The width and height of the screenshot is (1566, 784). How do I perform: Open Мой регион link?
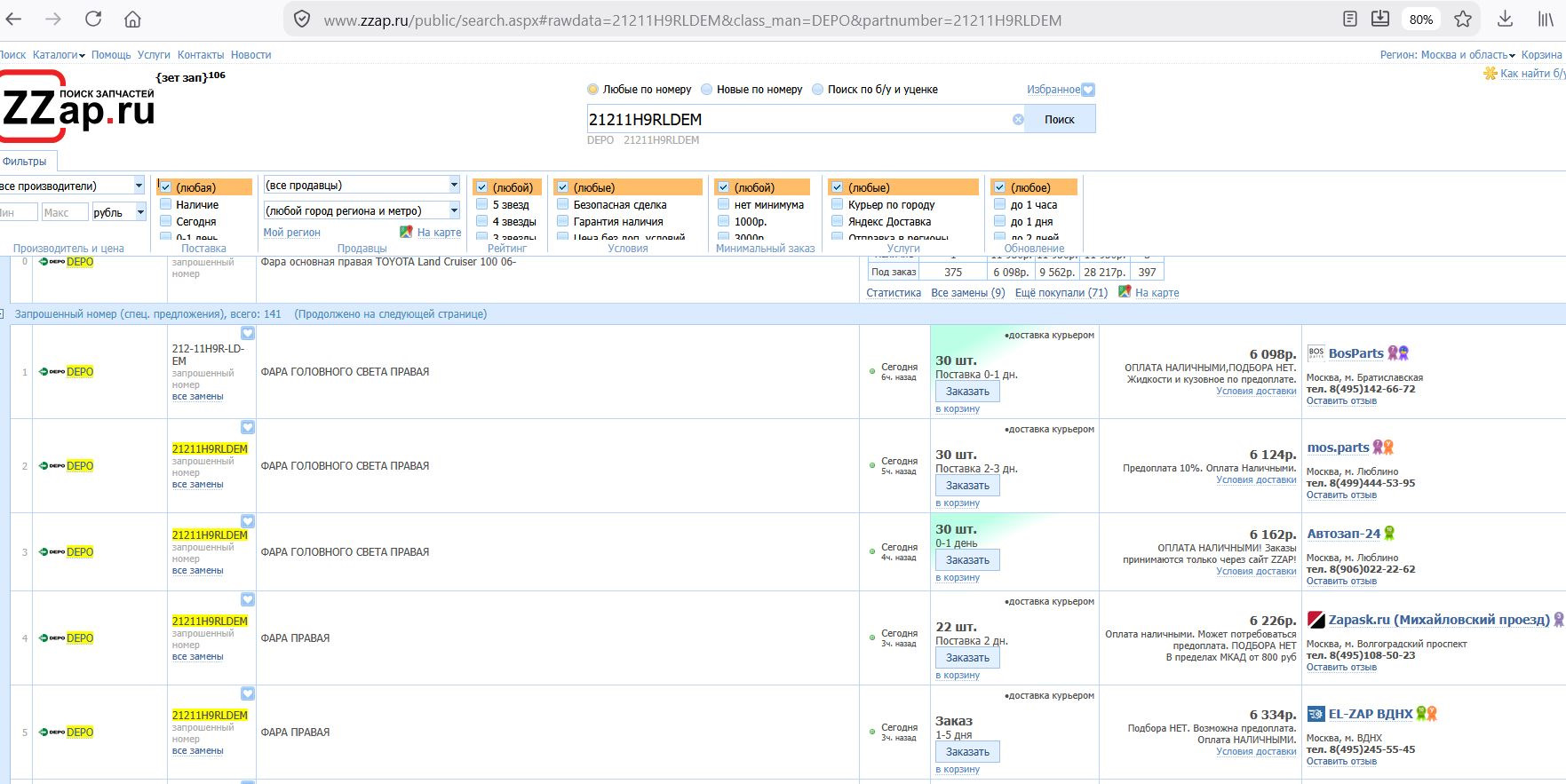291,233
